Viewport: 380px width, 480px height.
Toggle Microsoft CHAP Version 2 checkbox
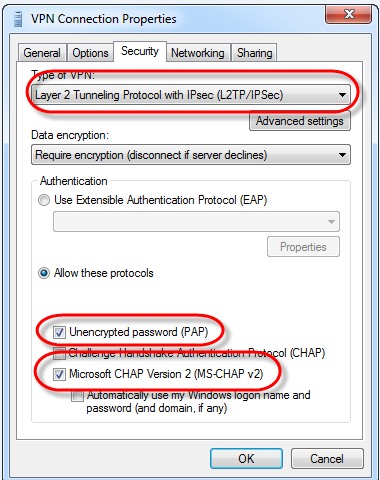click(x=59, y=374)
